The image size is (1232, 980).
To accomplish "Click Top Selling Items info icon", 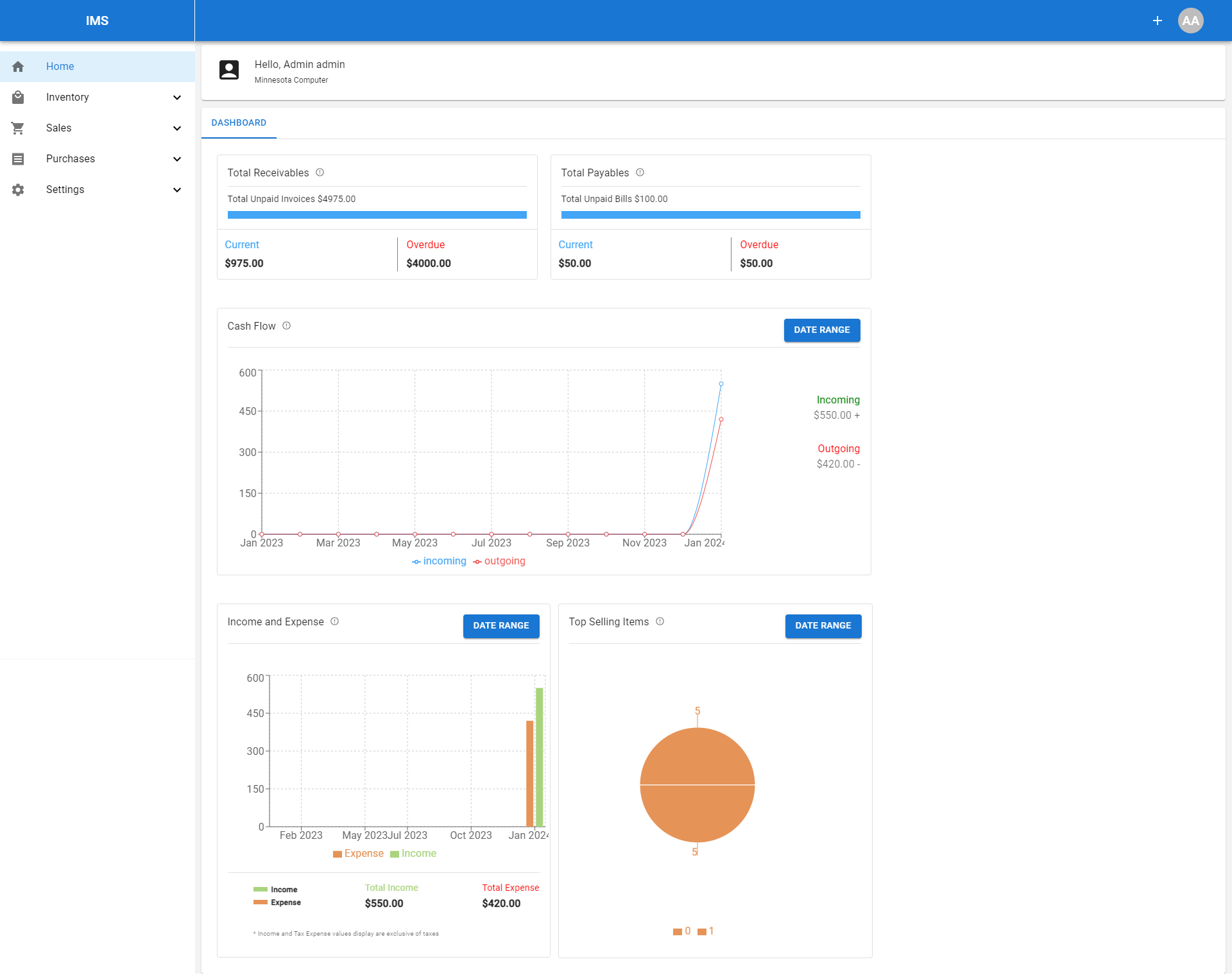I will point(660,621).
